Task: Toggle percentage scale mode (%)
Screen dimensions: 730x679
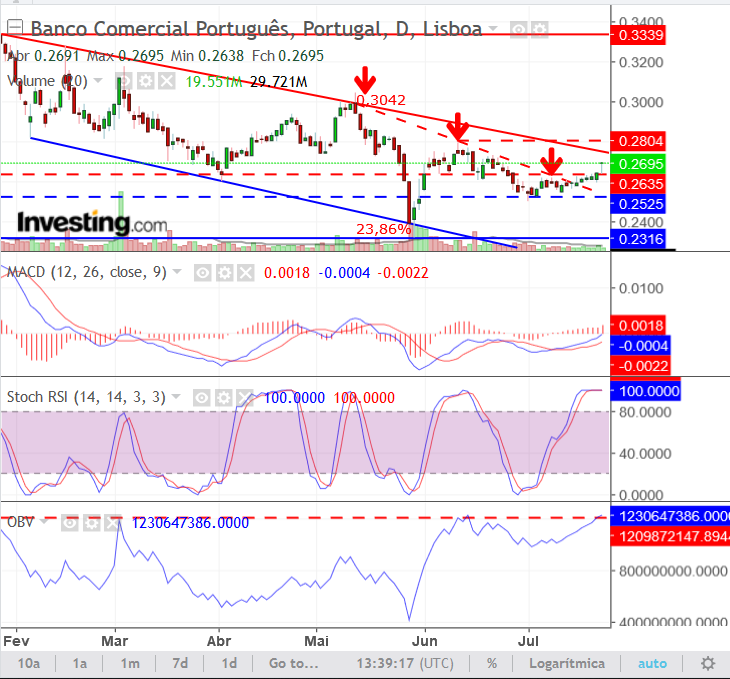Action: coord(492,663)
